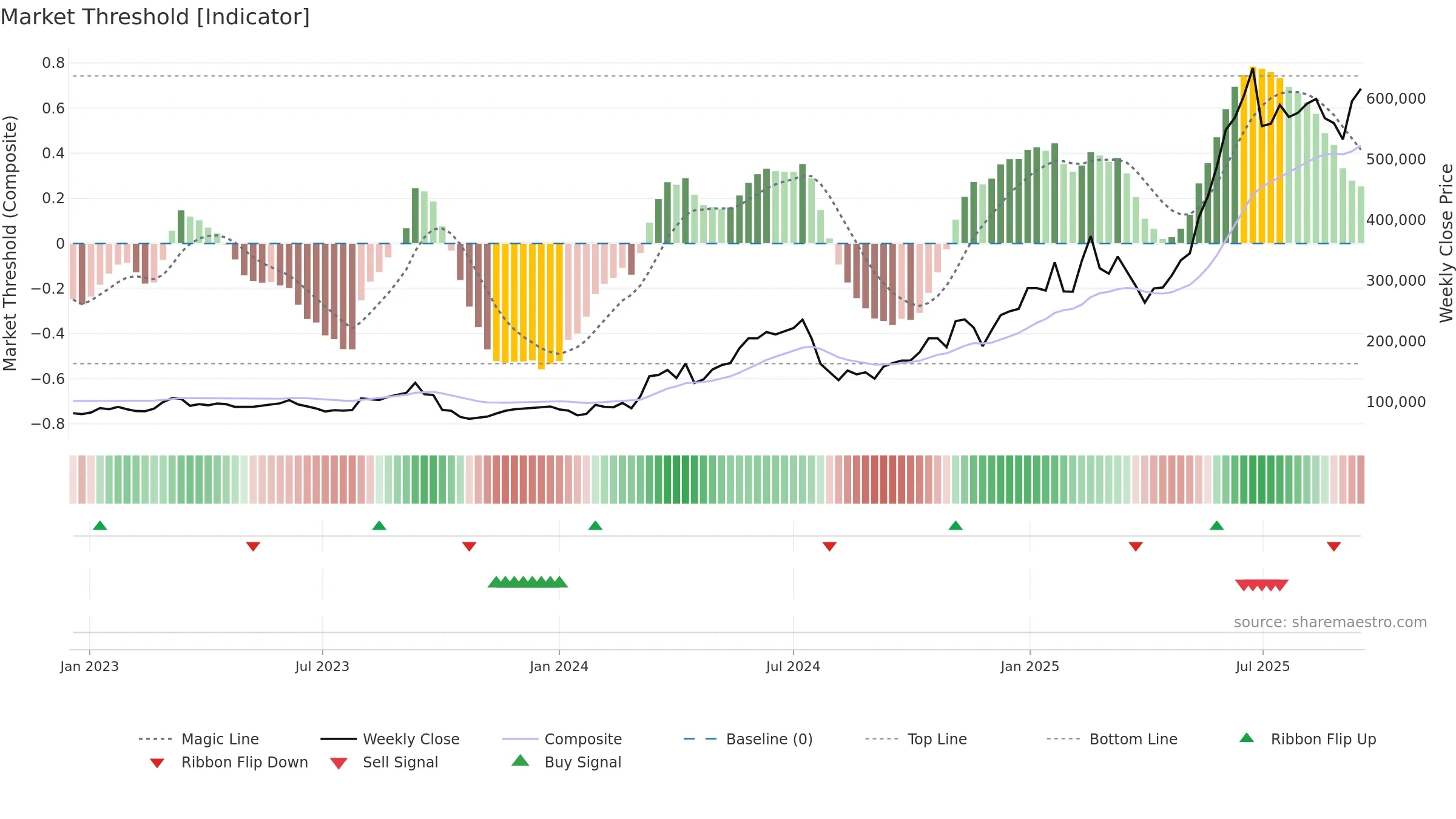The image size is (1456, 819).
Task: Click the green Buy Signal legend triangle
Action: point(521,760)
